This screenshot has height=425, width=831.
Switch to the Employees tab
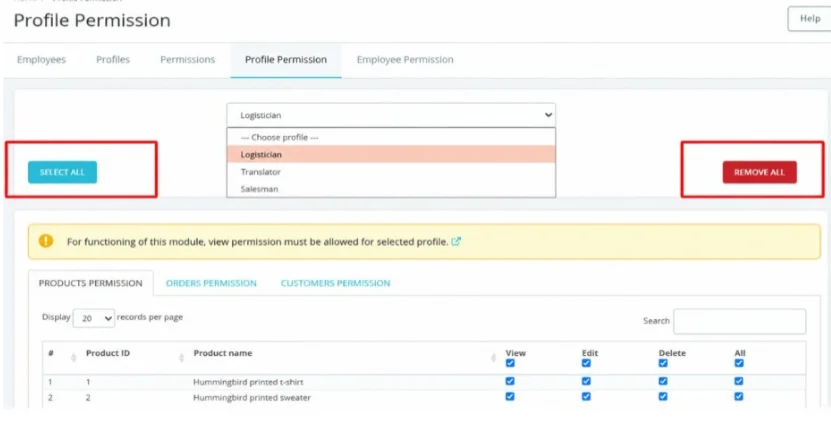(41, 60)
